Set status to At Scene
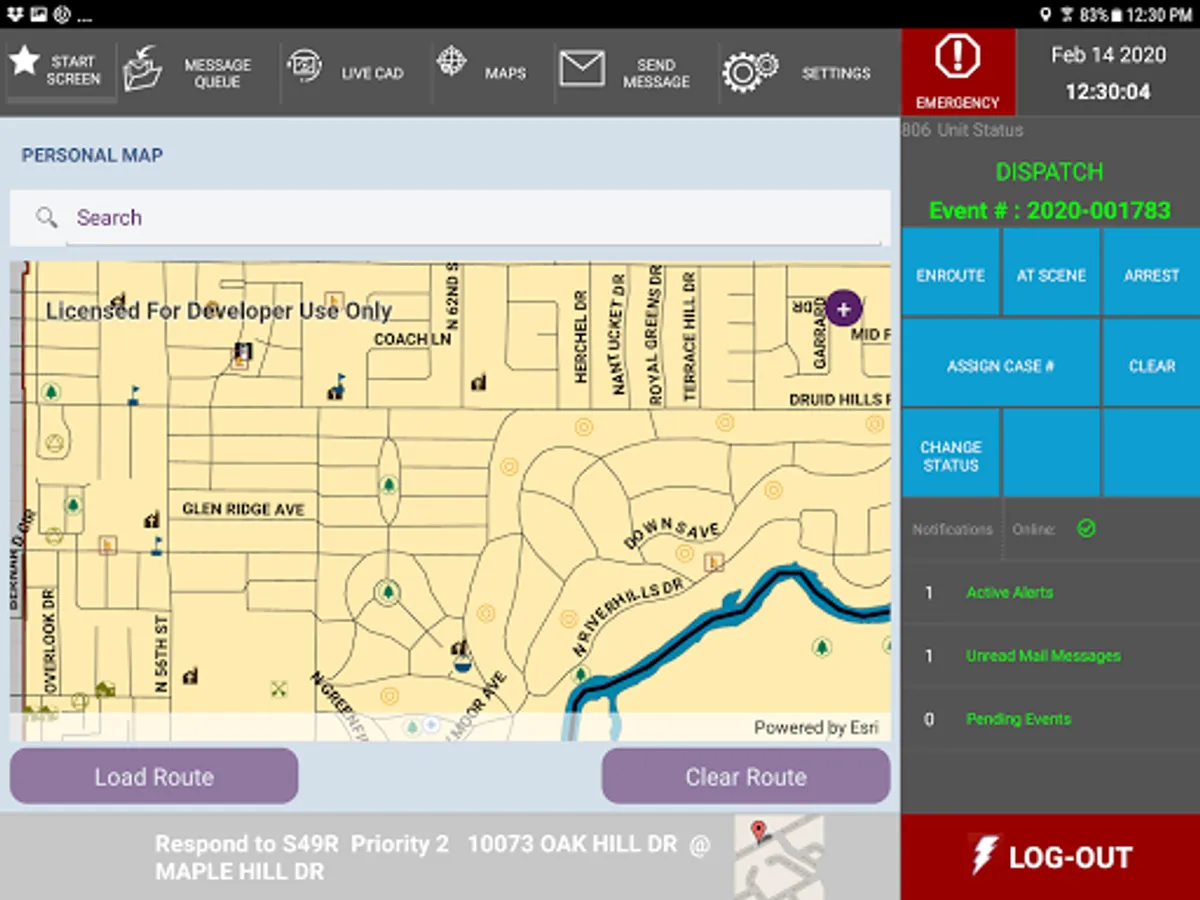 pyautogui.click(x=1051, y=273)
